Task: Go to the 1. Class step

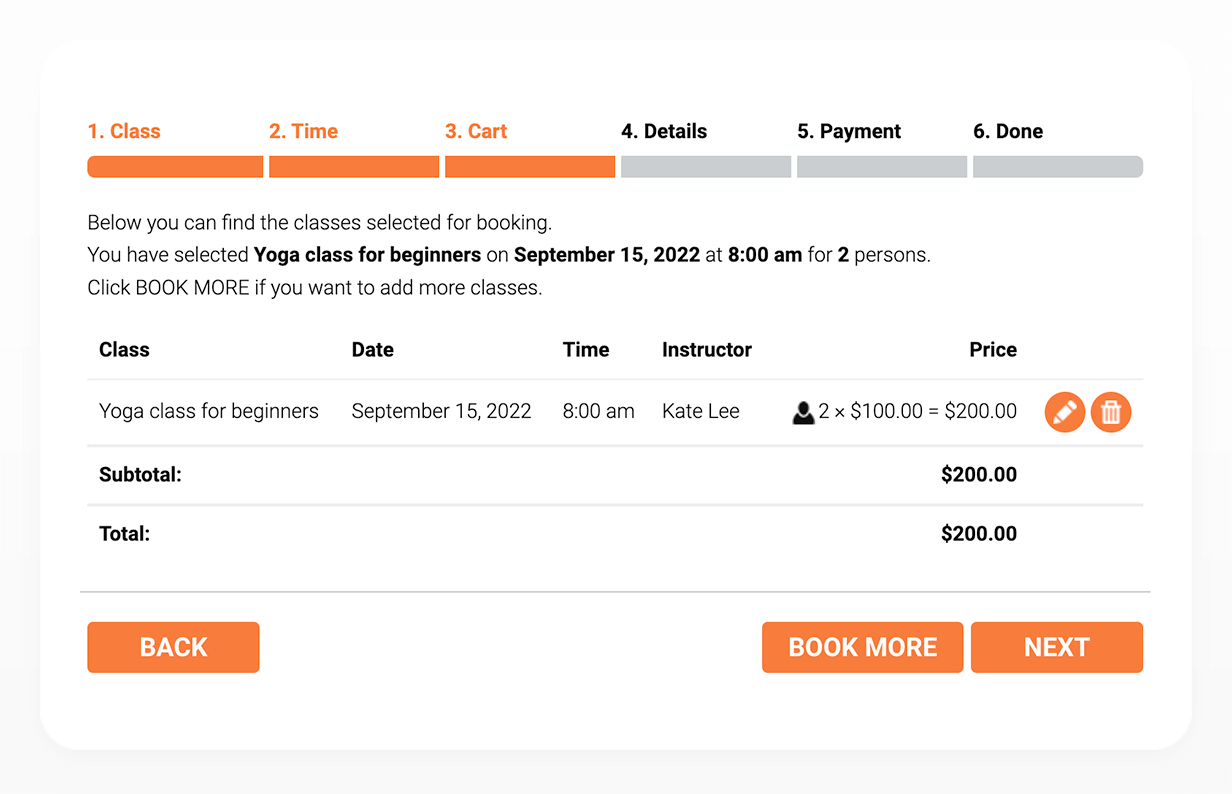Action: (x=124, y=131)
